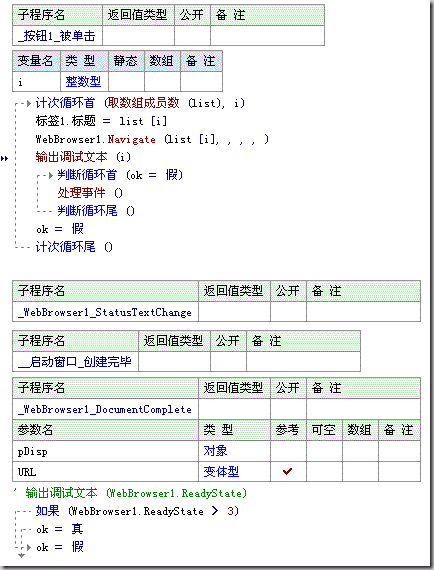Select the commented 输出调试文本 (WebBrowser1.ReadyState) line
This screenshot has height=570, width=434.
[130, 493]
